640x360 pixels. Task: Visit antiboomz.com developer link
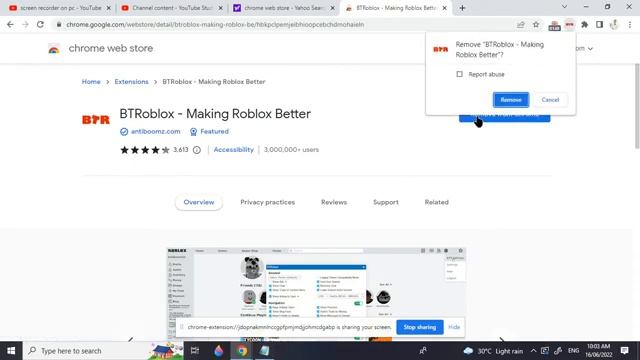156,131
